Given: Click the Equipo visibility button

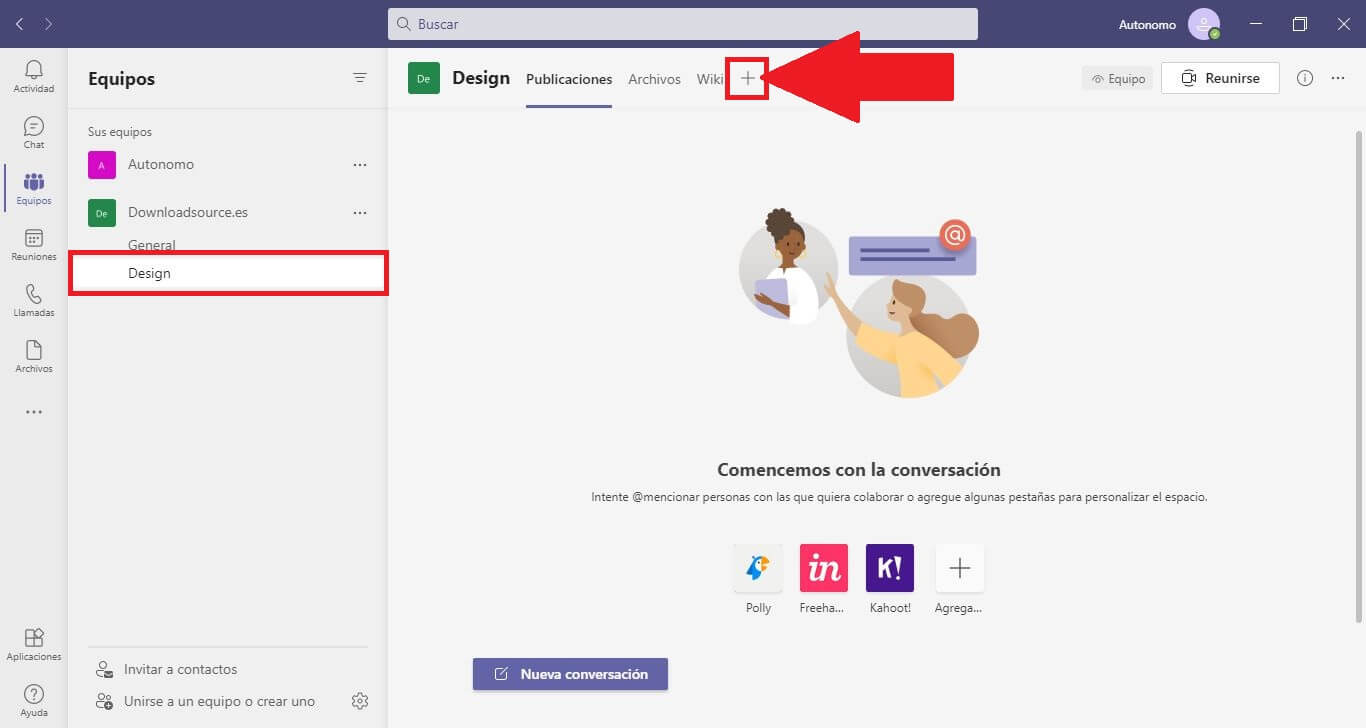Looking at the screenshot, I should tap(1118, 78).
